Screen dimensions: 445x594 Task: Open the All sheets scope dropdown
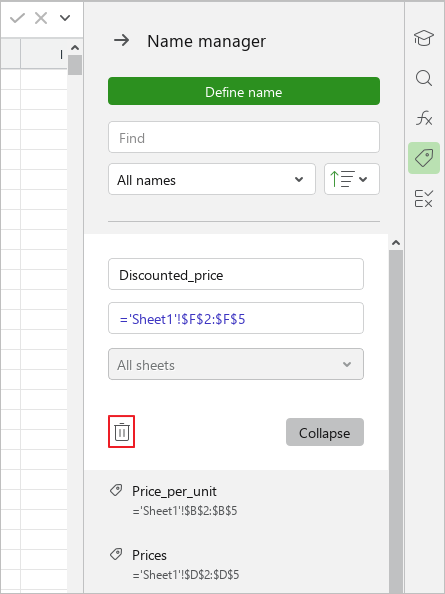point(236,364)
